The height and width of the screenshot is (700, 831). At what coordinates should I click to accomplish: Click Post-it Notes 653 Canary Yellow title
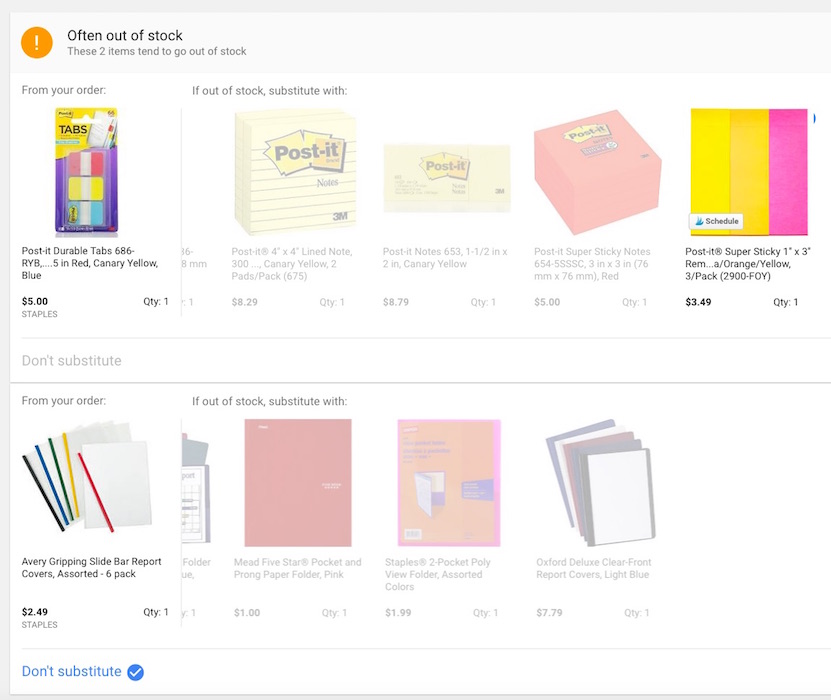click(445, 258)
